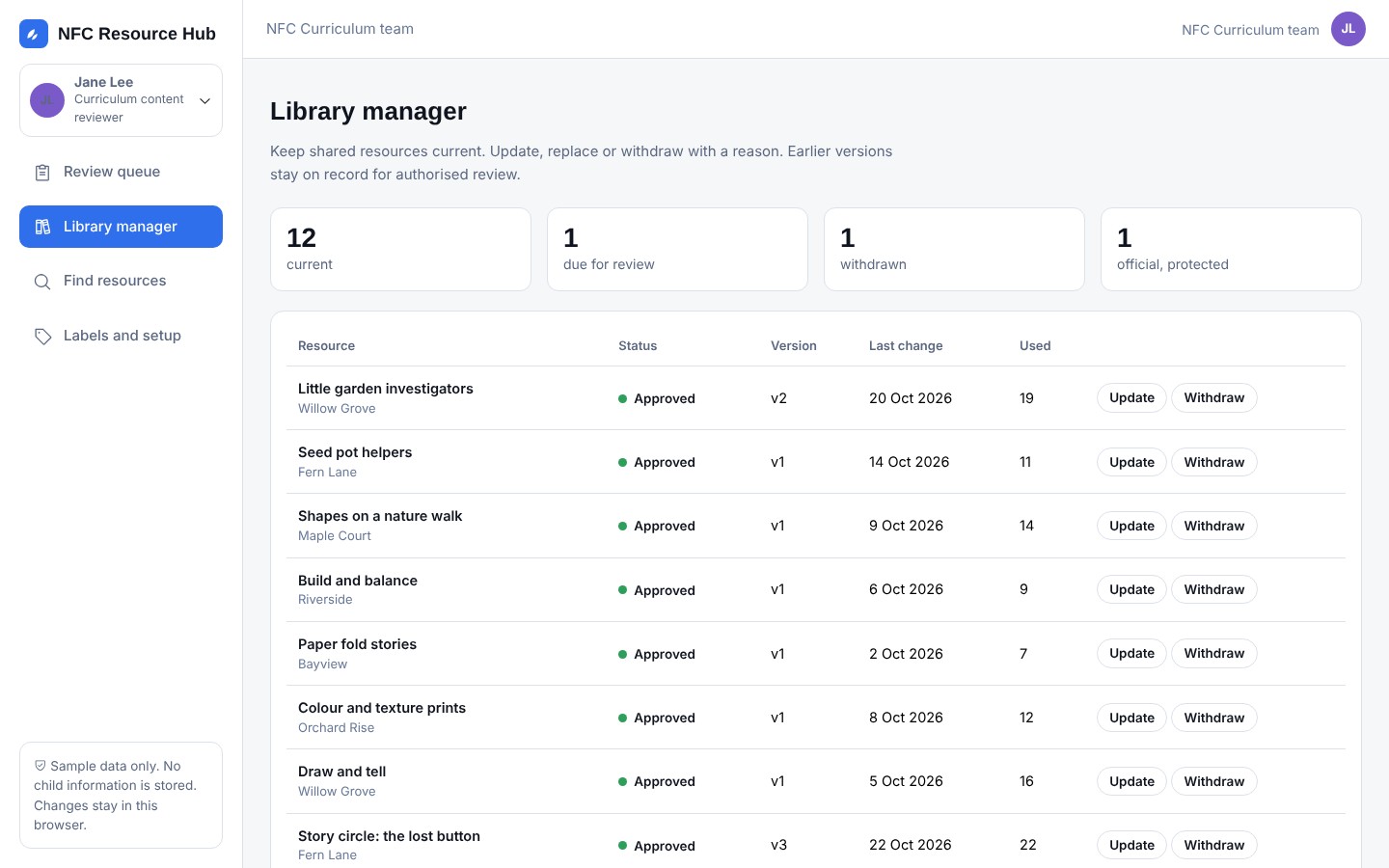Select Library manager in the sidebar
Image resolution: width=1389 pixels, height=868 pixels.
121,227
